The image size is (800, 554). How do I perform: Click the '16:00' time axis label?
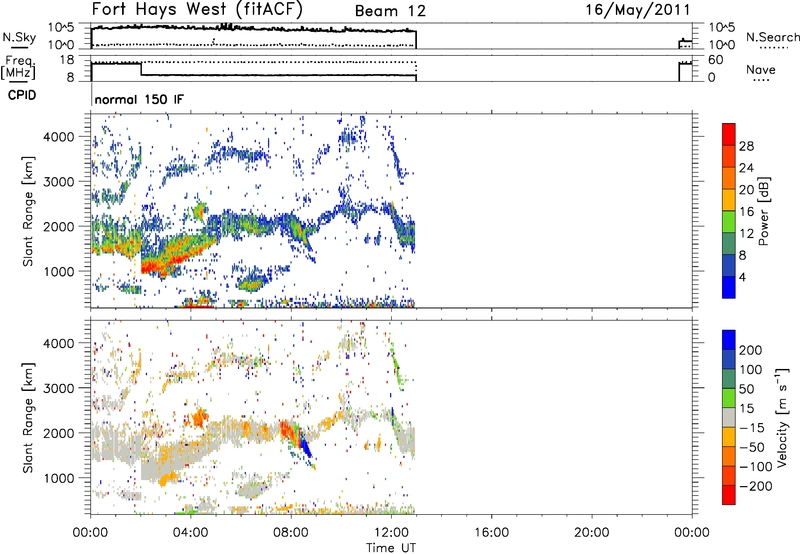point(491,533)
